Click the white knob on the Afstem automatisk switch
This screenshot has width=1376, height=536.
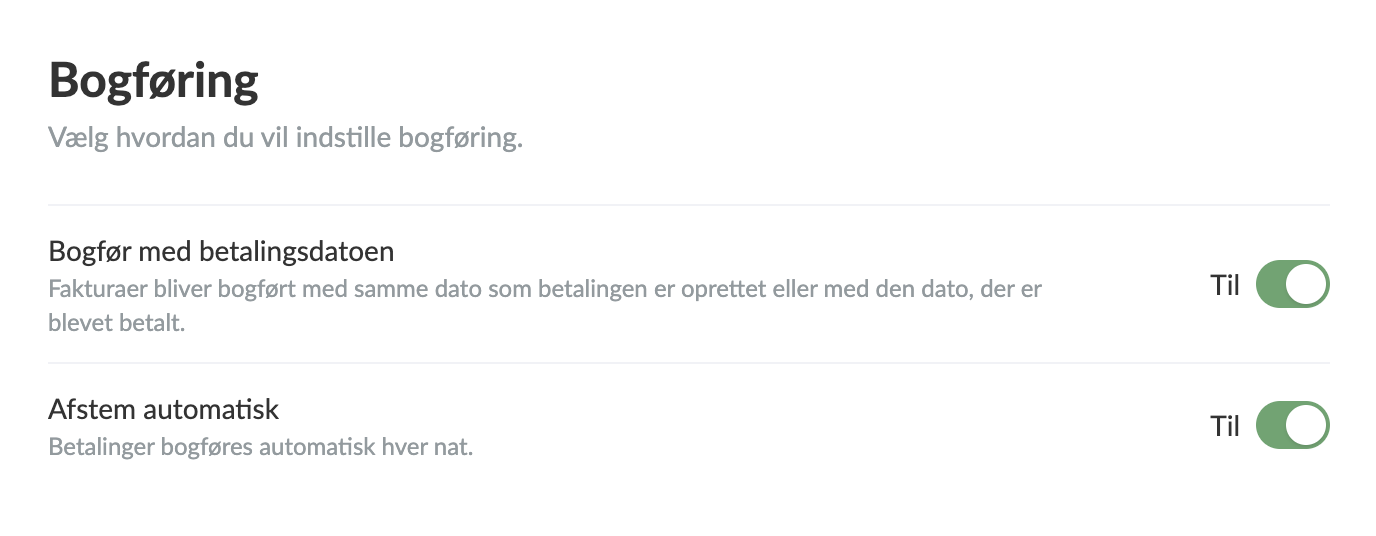pos(1307,425)
